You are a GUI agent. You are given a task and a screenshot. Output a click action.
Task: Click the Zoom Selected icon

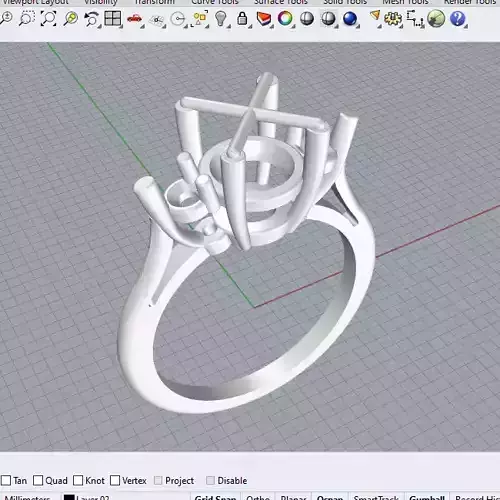pos(70,18)
